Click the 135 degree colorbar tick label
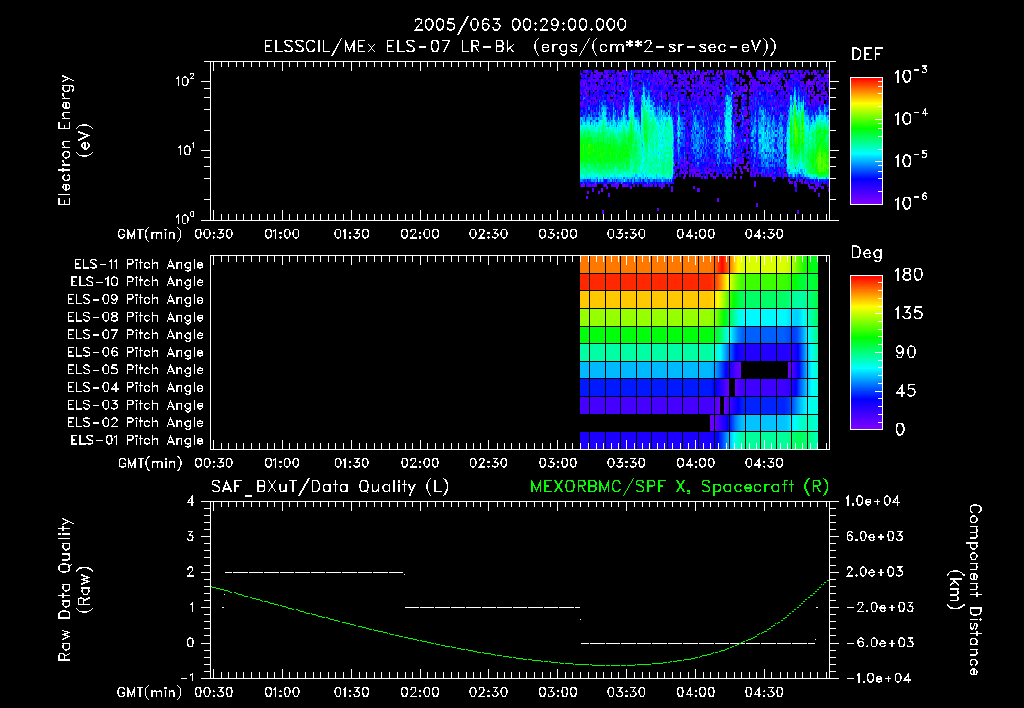 pos(908,314)
